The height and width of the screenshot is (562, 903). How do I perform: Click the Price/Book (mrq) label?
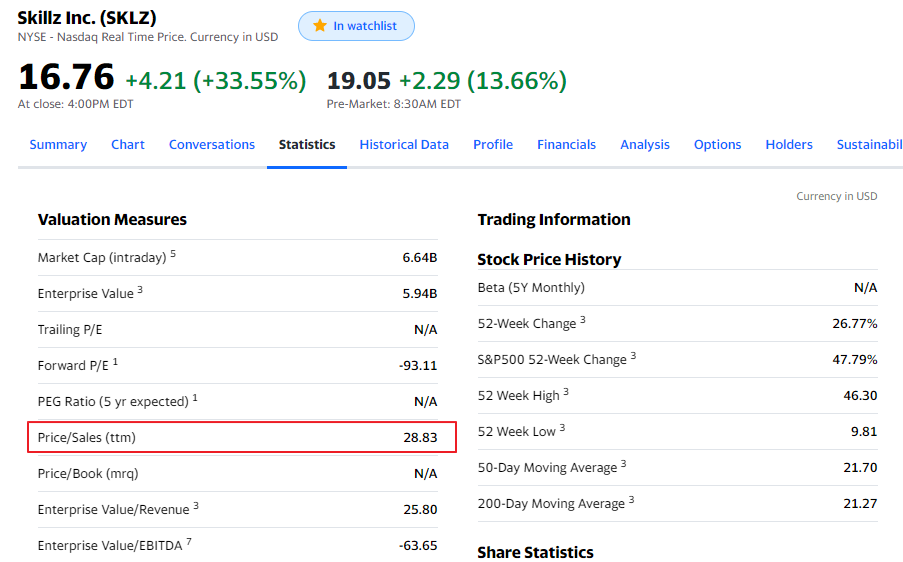(x=88, y=473)
